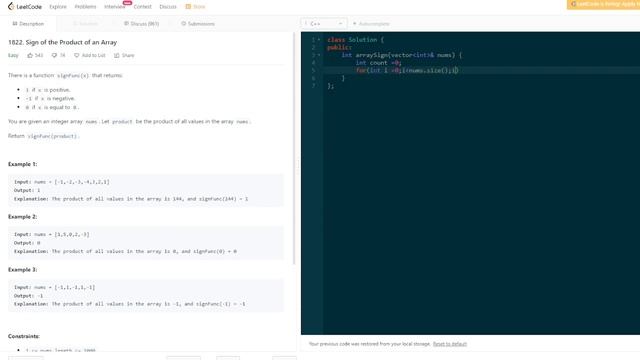Click the 'int count =0;' code line
The width and height of the screenshot is (640, 360).
point(378,62)
